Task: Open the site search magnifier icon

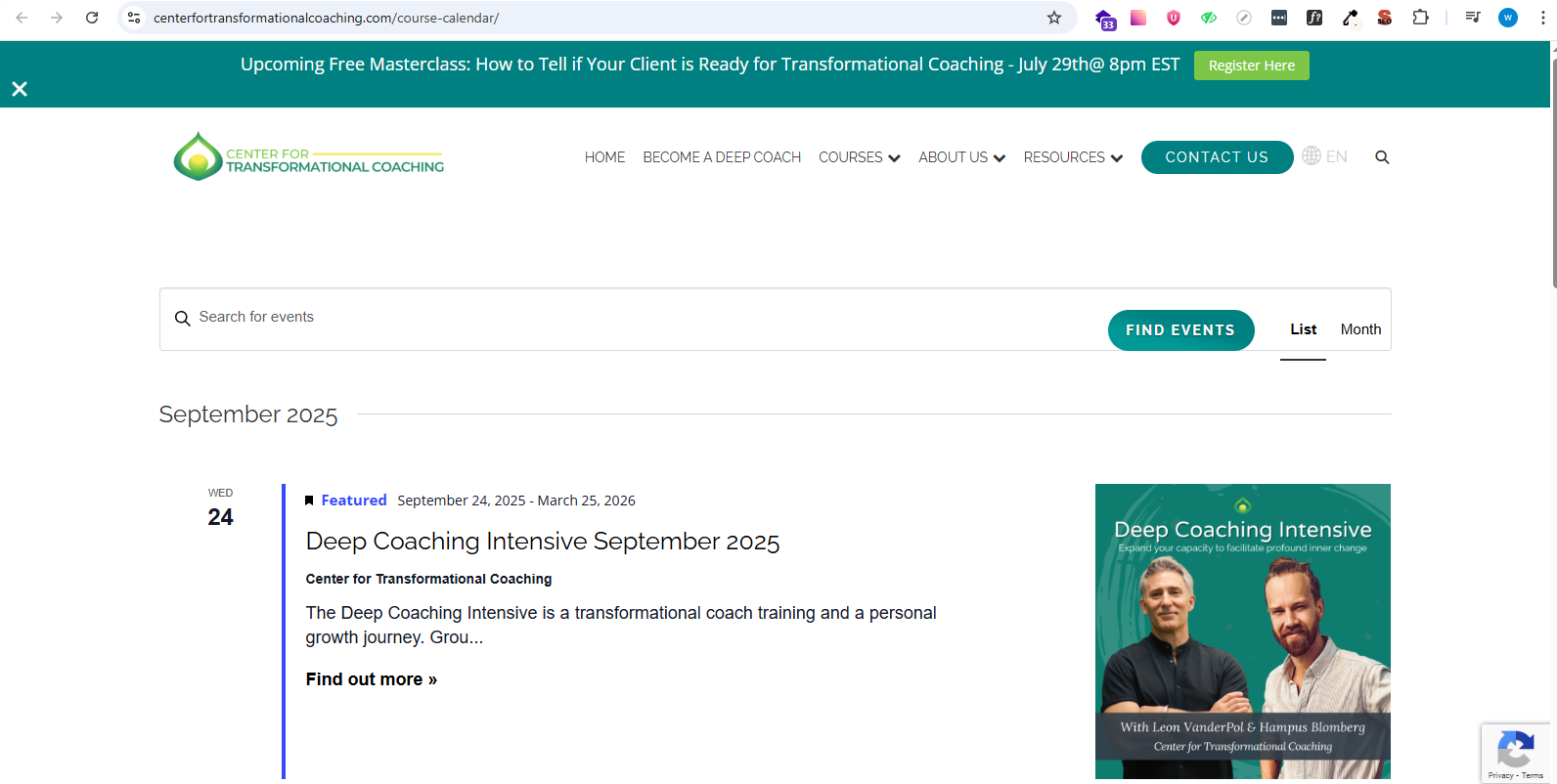Action: tap(1382, 157)
